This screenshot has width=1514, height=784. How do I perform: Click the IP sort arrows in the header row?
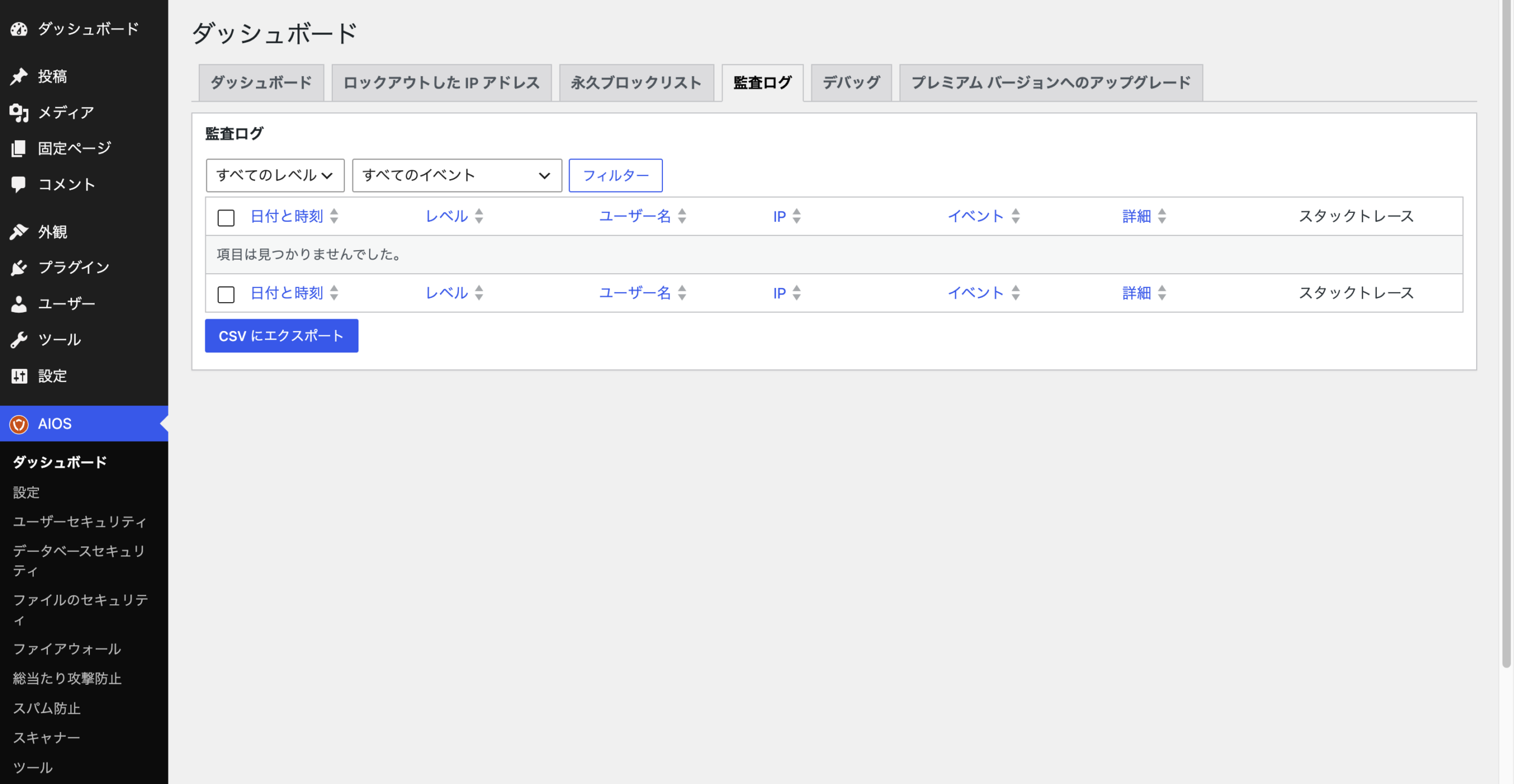[797, 216]
